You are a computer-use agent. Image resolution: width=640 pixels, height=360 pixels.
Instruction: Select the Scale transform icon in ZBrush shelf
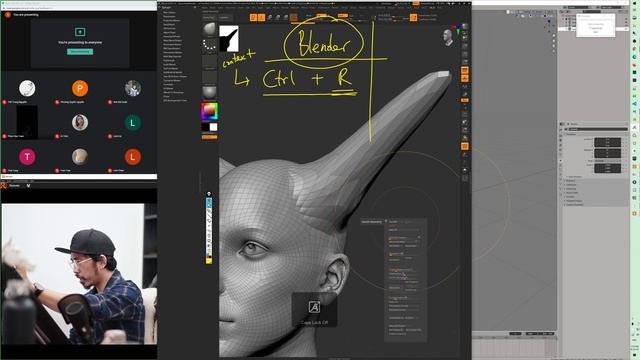click(x=278, y=17)
